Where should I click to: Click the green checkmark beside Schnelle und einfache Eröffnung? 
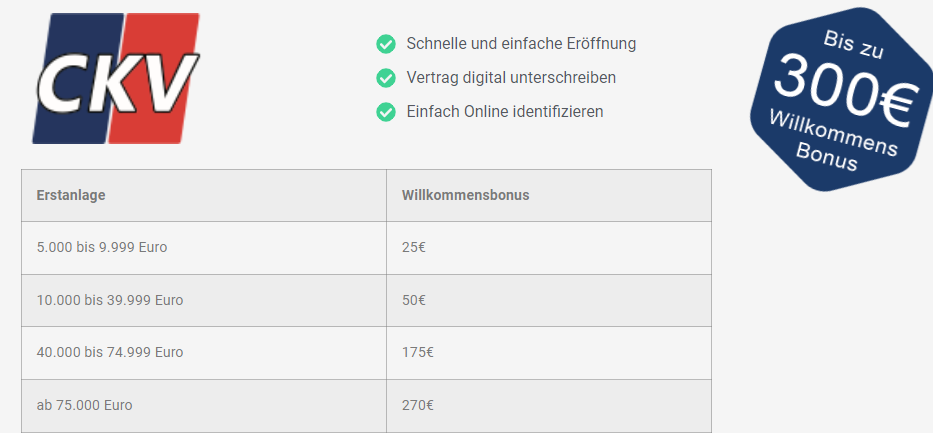coord(386,44)
